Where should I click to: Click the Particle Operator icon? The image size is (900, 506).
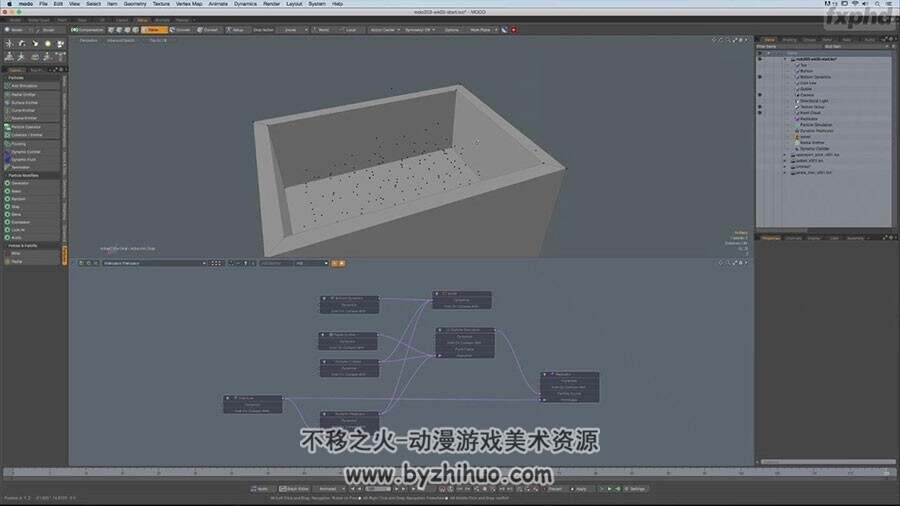tap(7, 127)
